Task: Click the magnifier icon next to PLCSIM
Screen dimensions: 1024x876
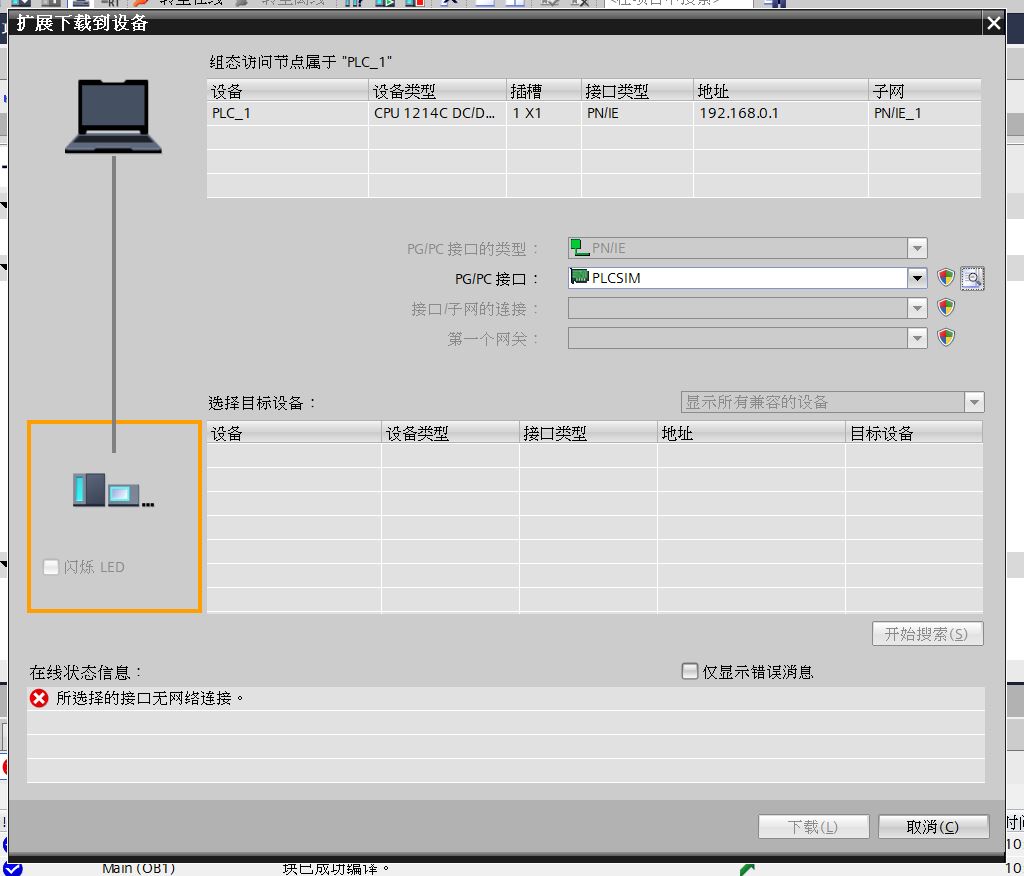Action: [x=972, y=278]
